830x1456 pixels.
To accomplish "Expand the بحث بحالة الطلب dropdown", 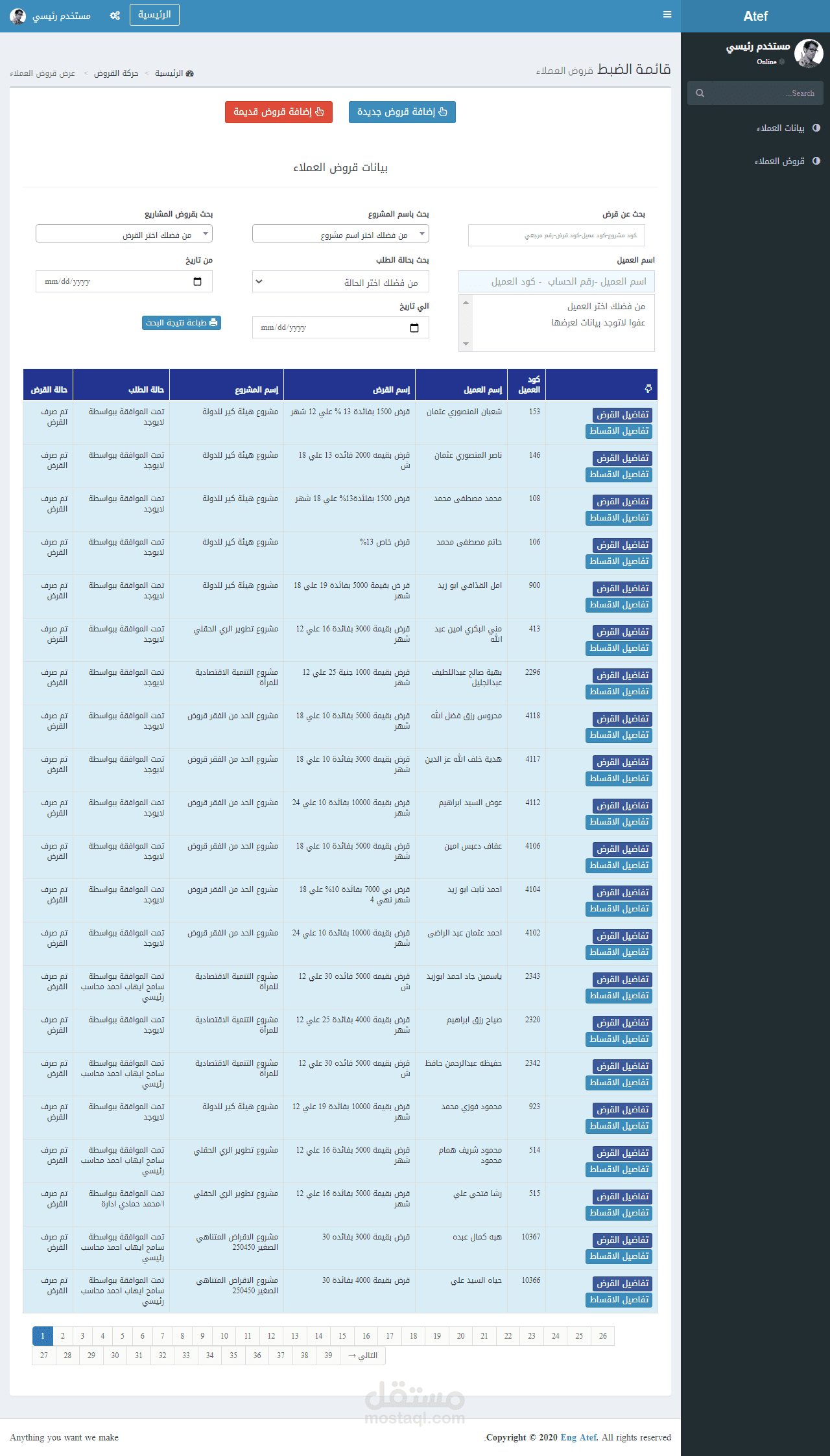I will [x=340, y=281].
